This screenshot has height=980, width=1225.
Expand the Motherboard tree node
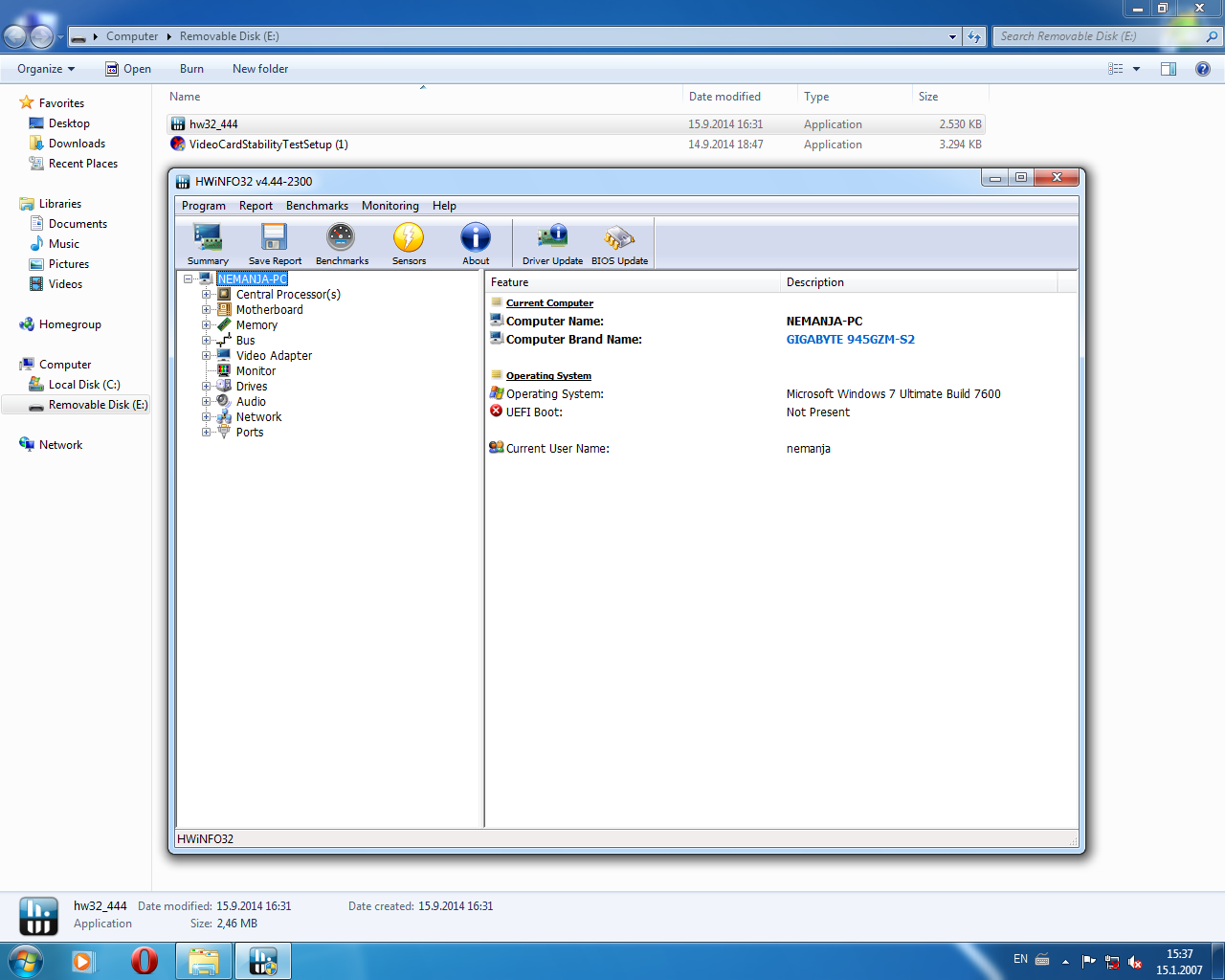coord(206,310)
